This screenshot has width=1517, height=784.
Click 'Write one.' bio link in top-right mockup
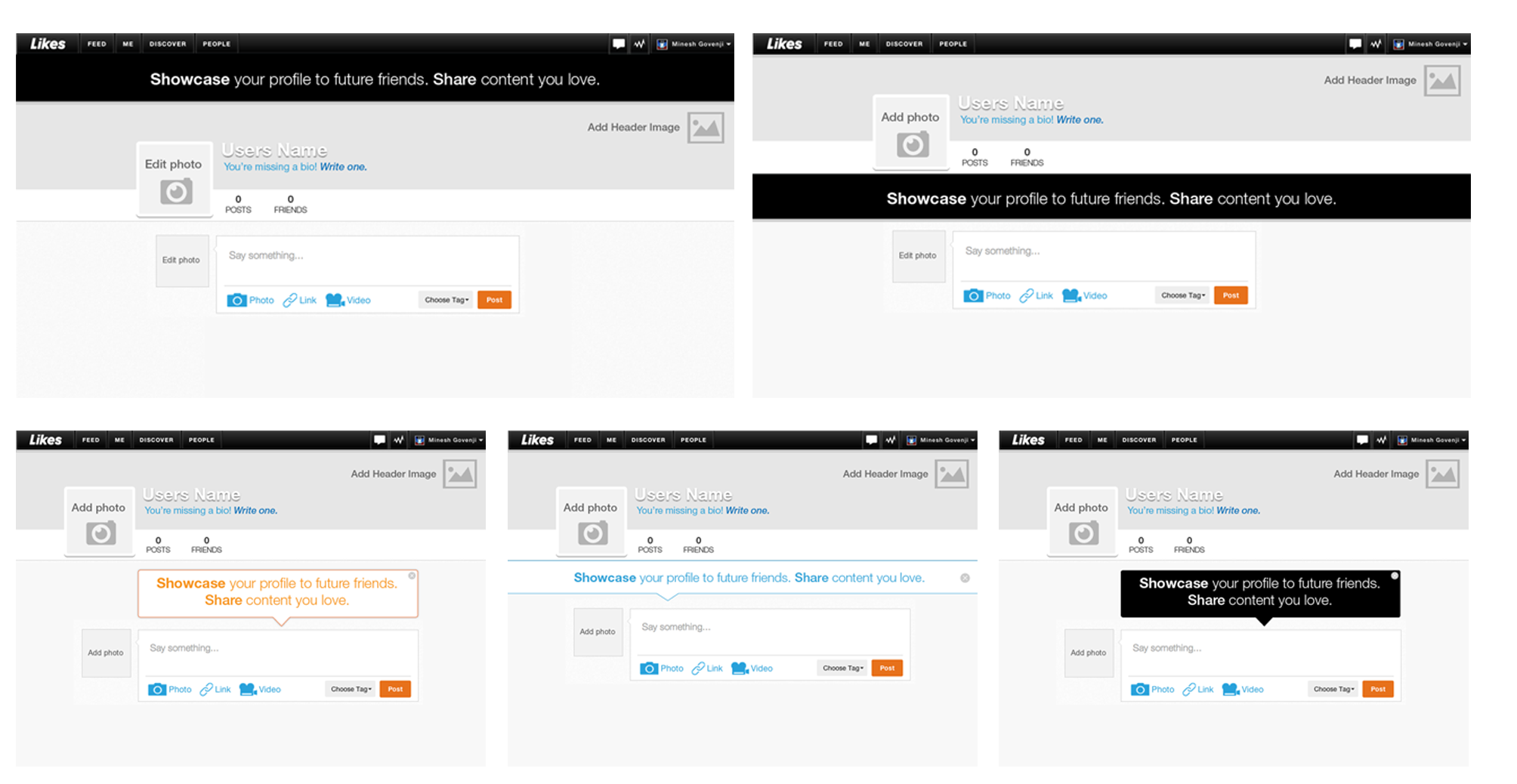(1080, 120)
